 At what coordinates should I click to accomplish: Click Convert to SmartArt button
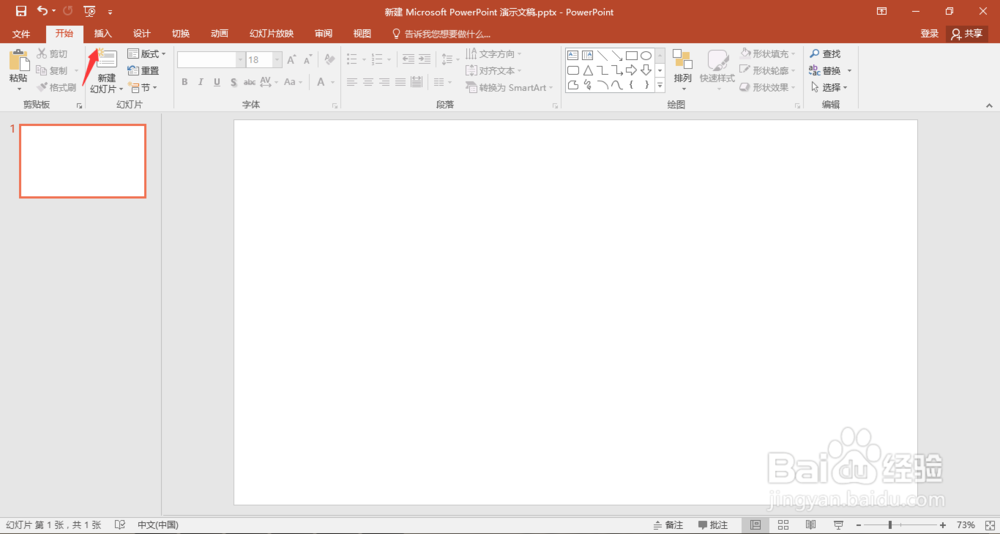(509, 87)
